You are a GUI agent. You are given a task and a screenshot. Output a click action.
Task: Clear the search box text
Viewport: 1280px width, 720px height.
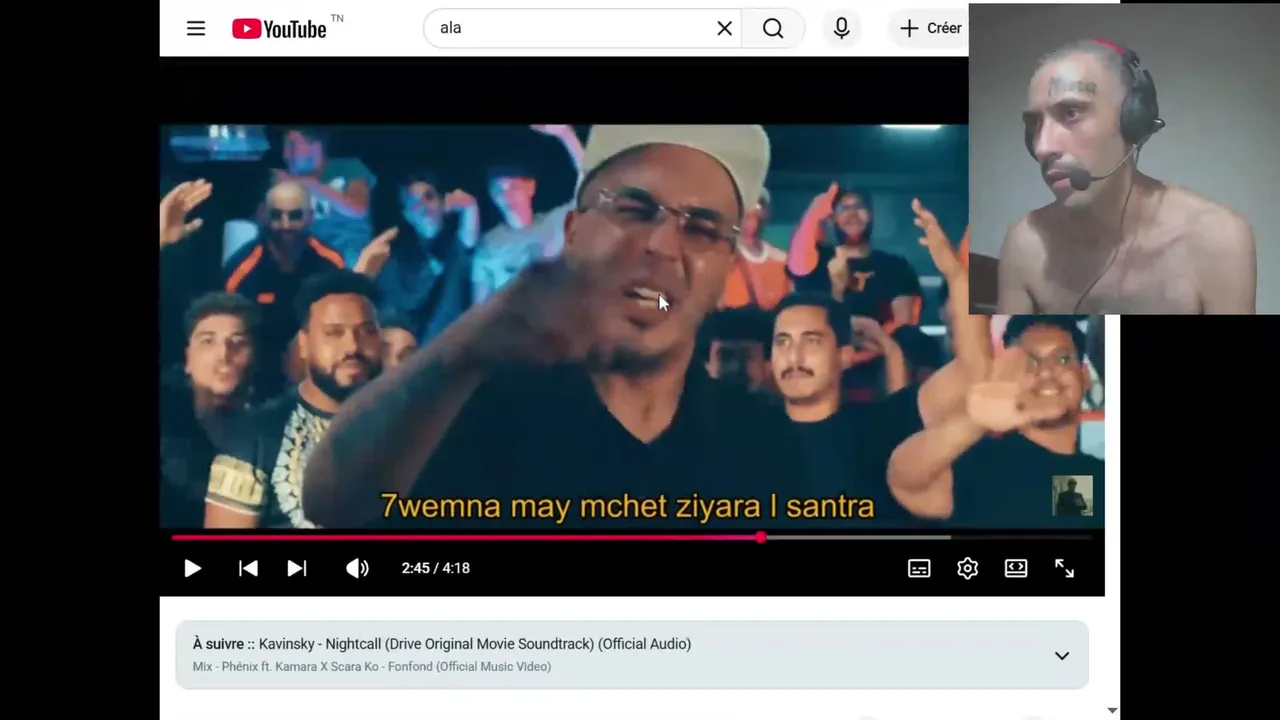tap(725, 28)
